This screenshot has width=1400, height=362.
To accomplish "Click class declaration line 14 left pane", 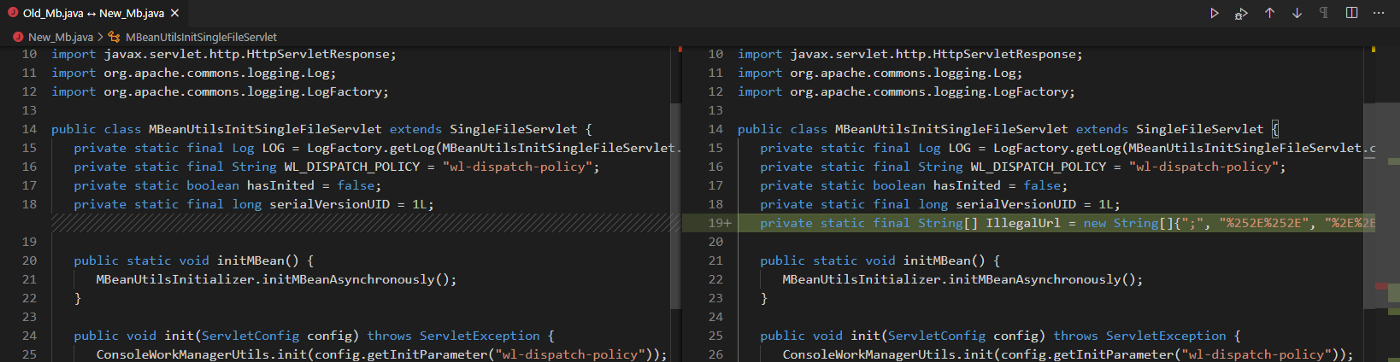I will click(x=322, y=129).
